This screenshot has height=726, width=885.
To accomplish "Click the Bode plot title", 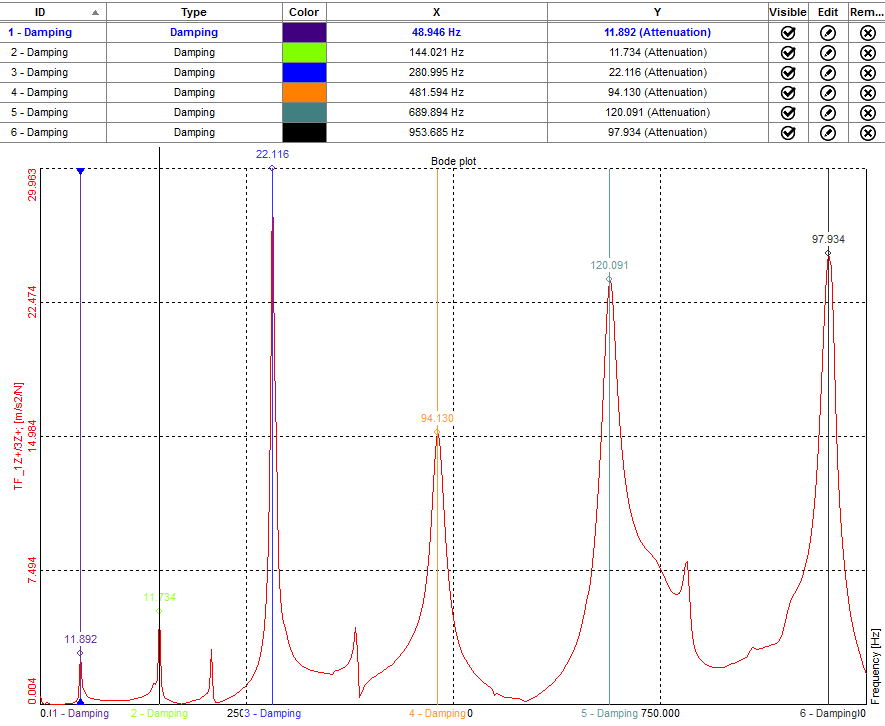I will coord(454,161).
